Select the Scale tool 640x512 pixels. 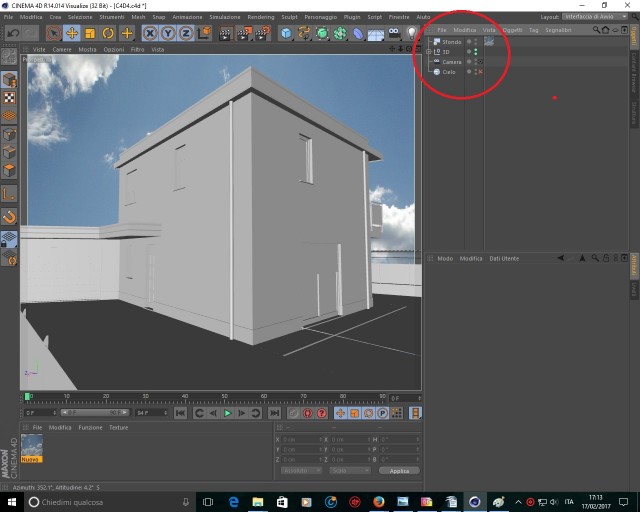coord(90,33)
